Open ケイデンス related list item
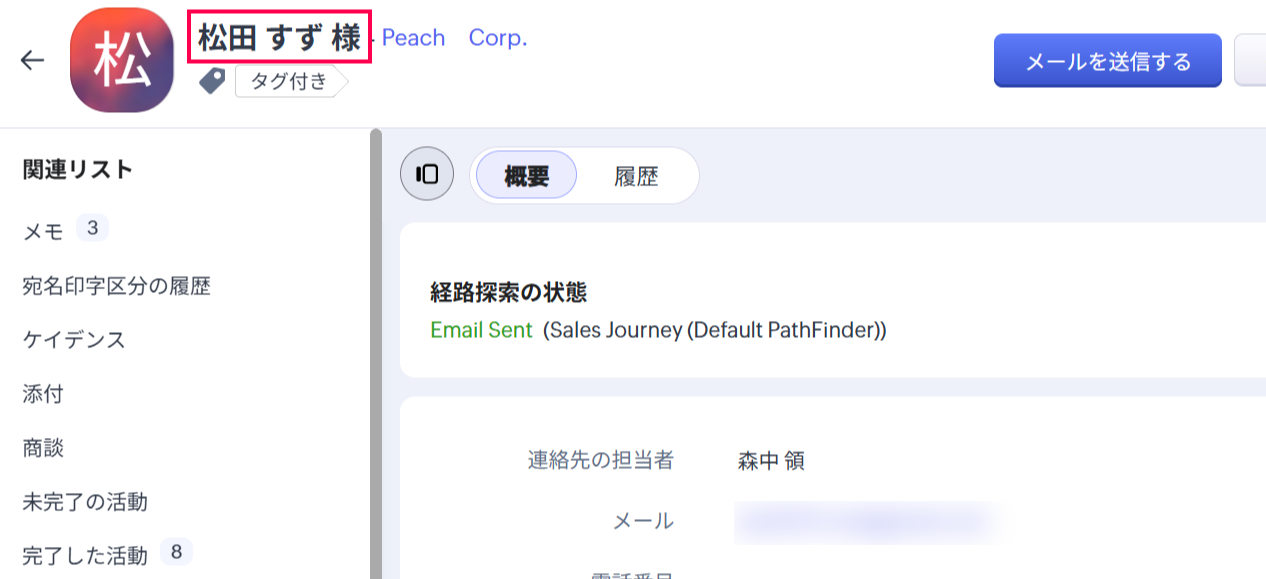This screenshot has width=1266, height=579. [74, 340]
